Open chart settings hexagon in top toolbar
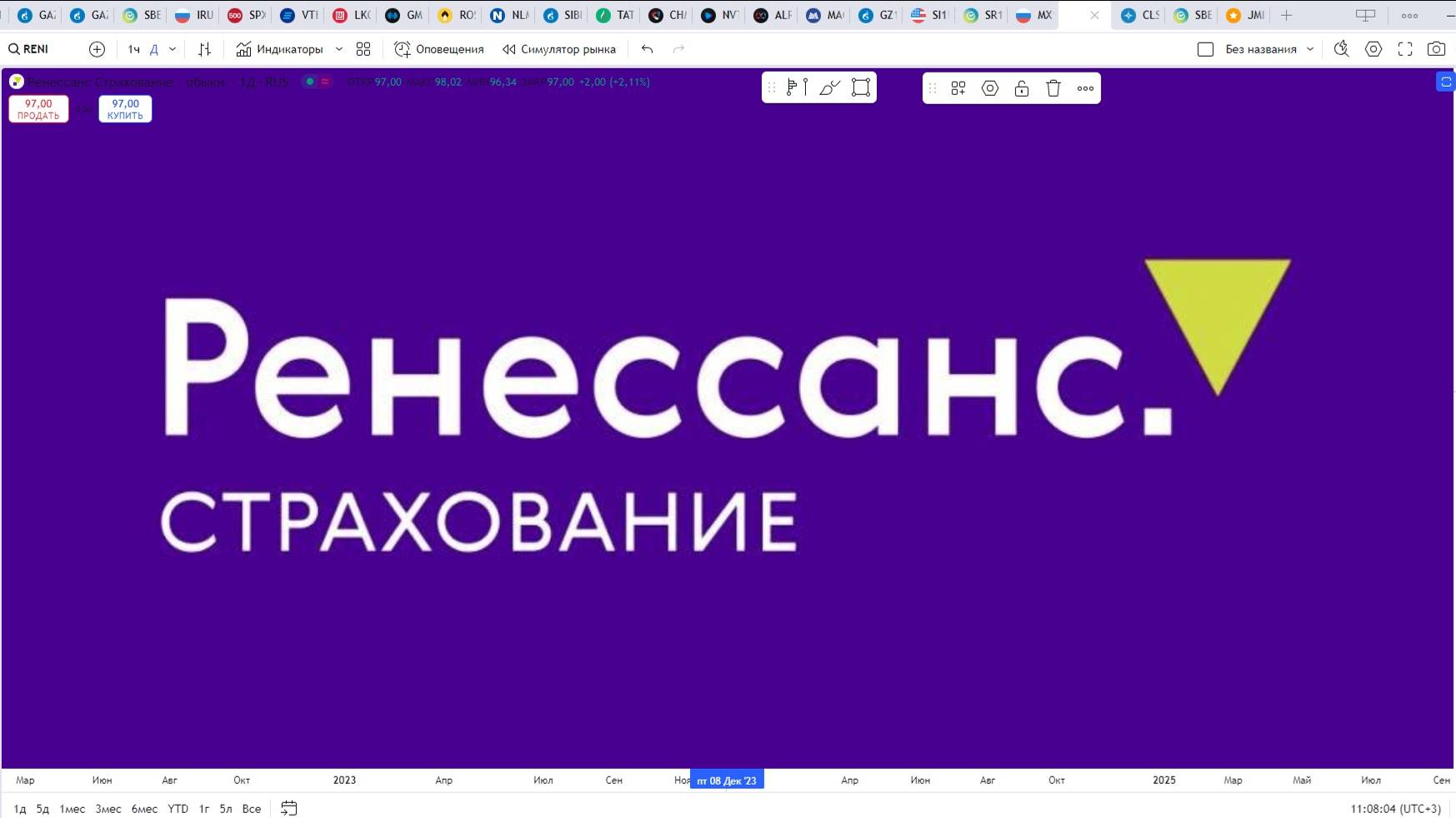Image resolution: width=1456 pixels, height=818 pixels. pyautogui.click(x=1373, y=49)
